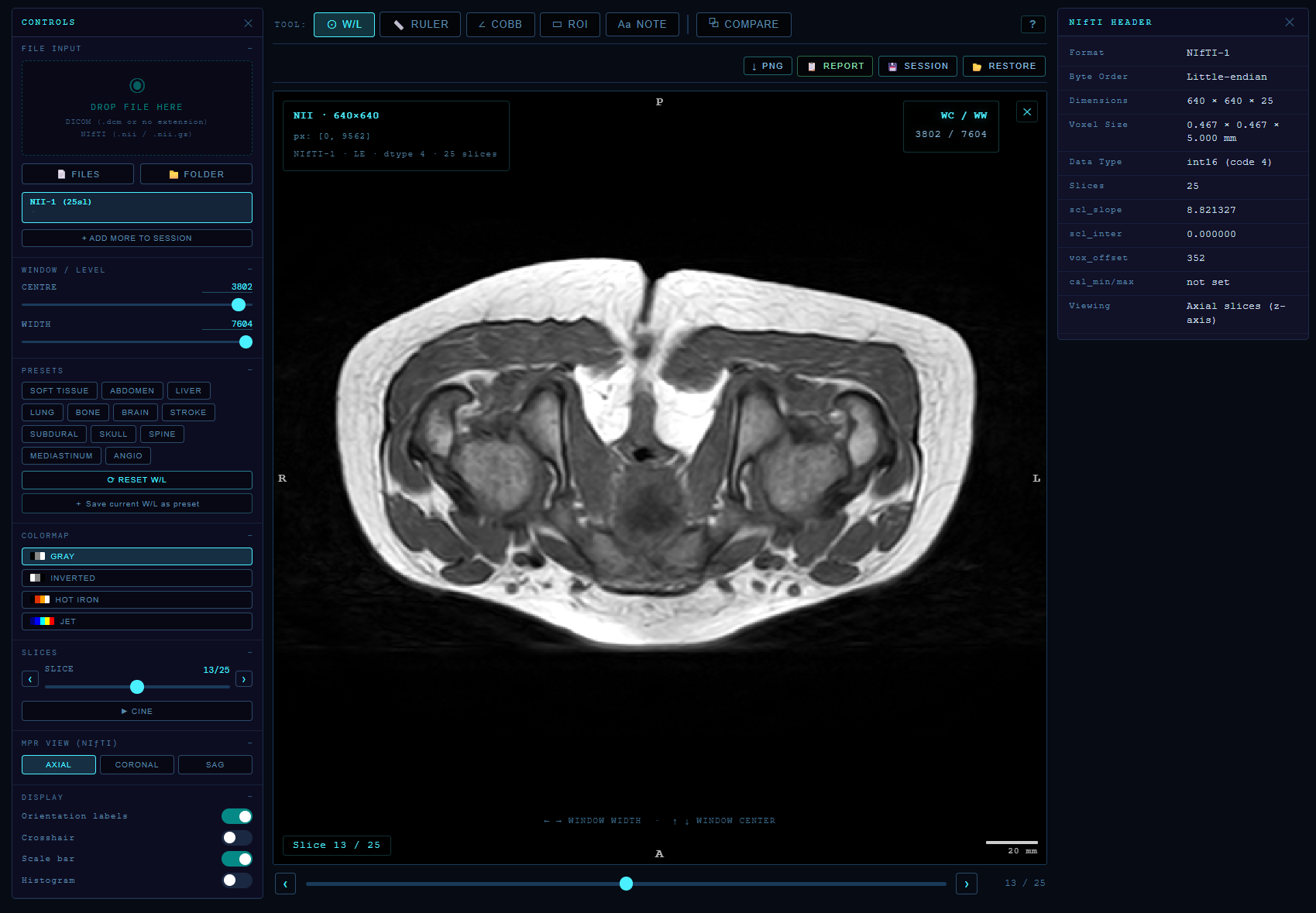Select the Cobb angle tool
Screen dimensions: 1316x913
tap(500, 25)
